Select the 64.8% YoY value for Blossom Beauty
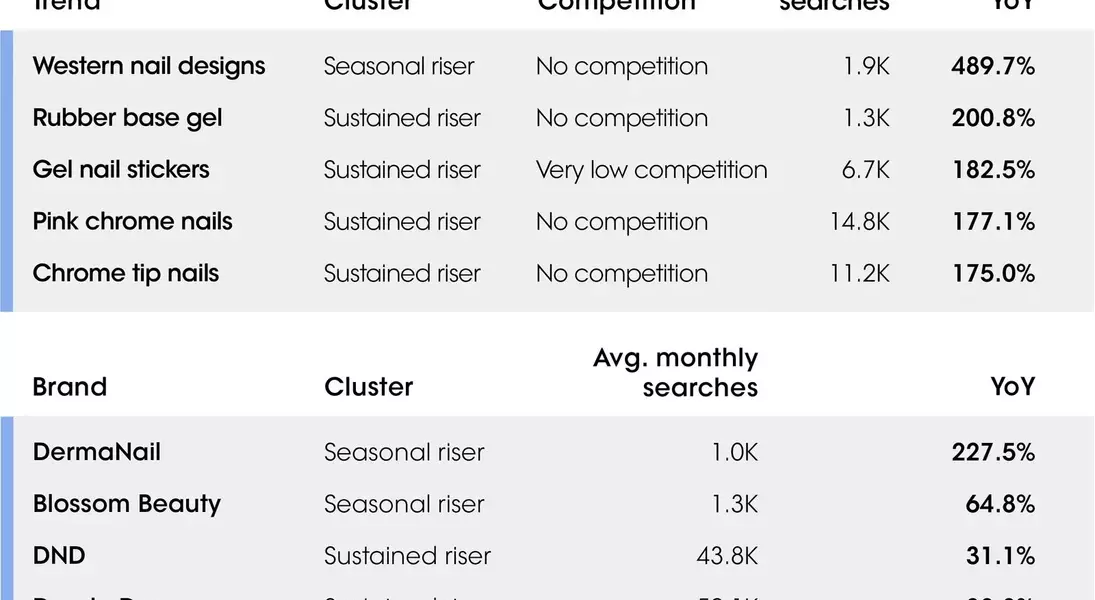Image resolution: width=1095 pixels, height=600 pixels. [x=1000, y=504]
